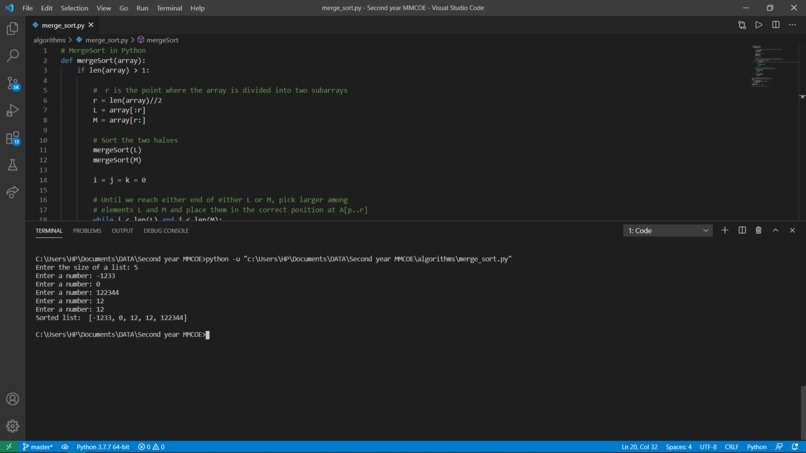The width and height of the screenshot is (806, 453).
Task: Click the terminal vertical scrollbar
Action: click(x=803, y=411)
